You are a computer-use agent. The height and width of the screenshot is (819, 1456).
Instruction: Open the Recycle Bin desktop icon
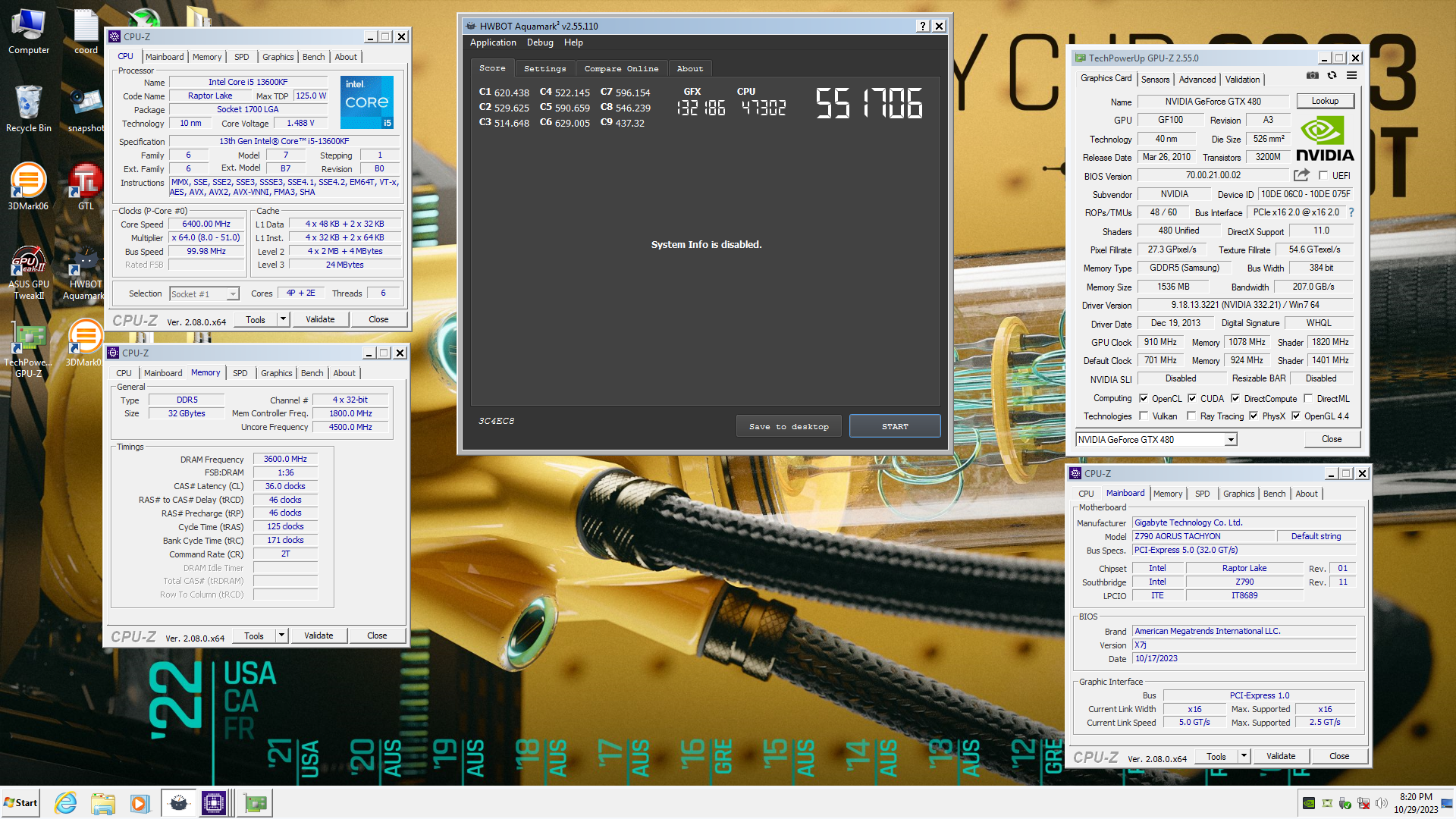tap(29, 108)
